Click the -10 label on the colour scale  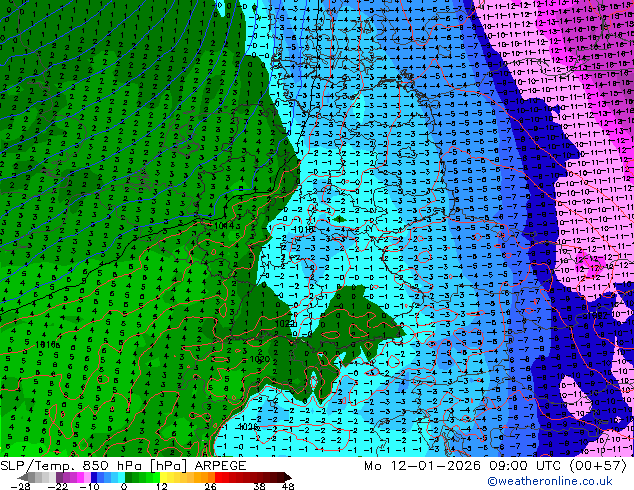89,486
